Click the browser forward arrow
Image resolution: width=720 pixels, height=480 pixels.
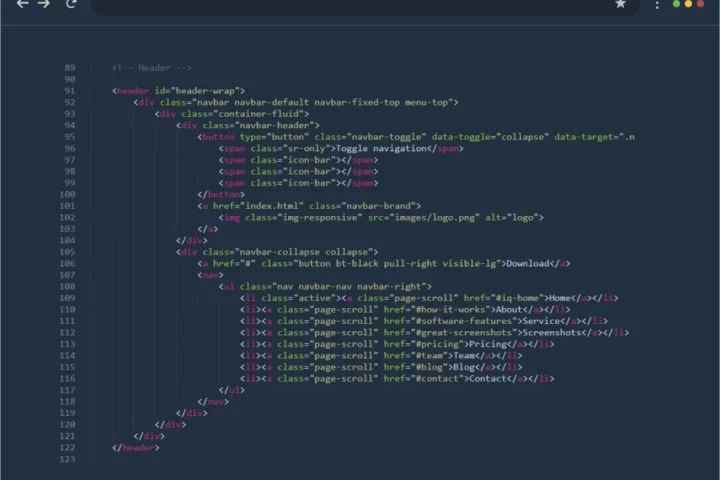(43, 5)
